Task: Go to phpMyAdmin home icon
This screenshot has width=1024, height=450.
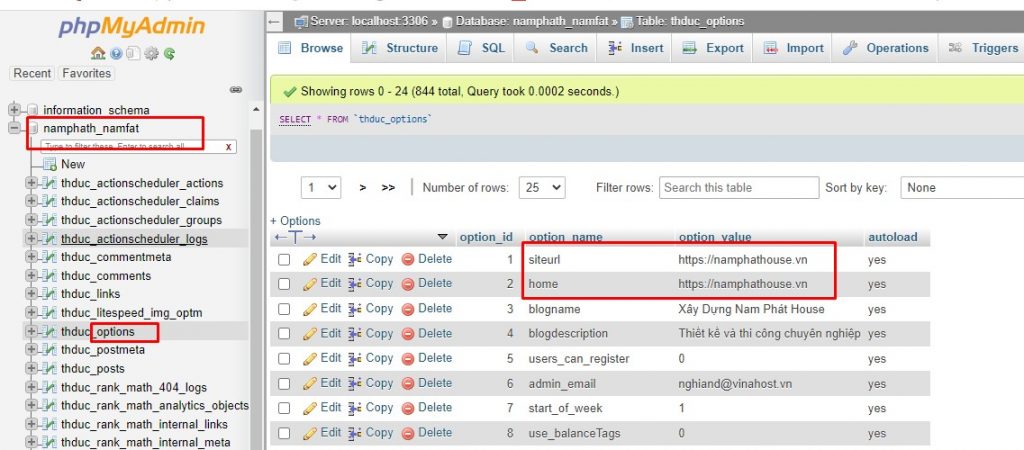Action: 98,54
